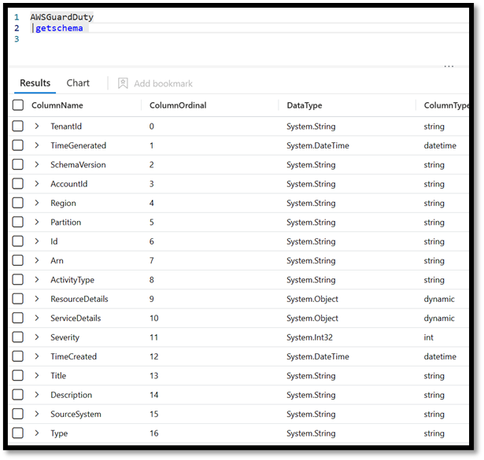Click the DataType column header
The height and width of the screenshot is (460, 484).
pyautogui.click(x=304, y=105)
